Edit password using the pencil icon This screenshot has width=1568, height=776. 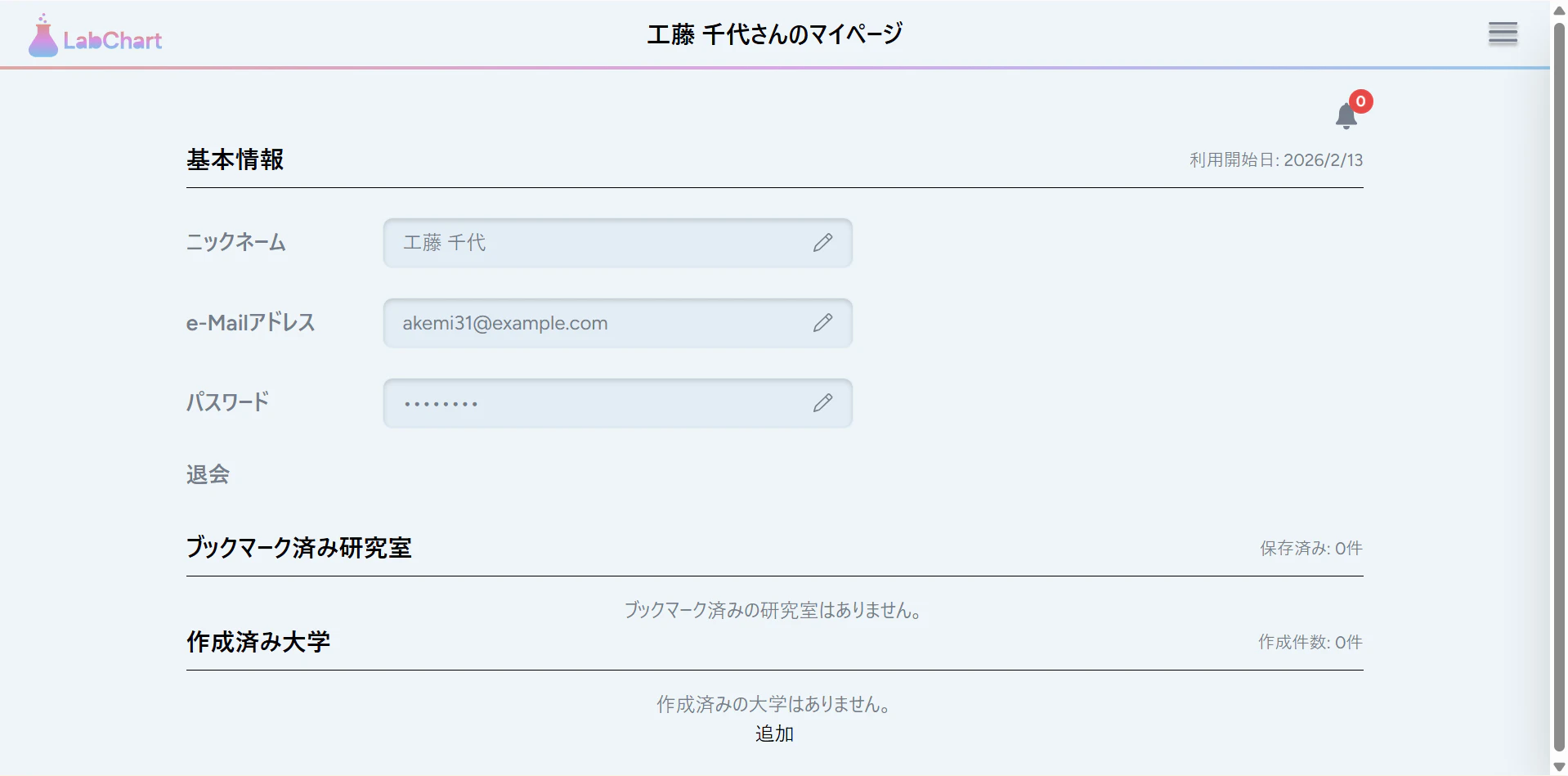(822, 402)
